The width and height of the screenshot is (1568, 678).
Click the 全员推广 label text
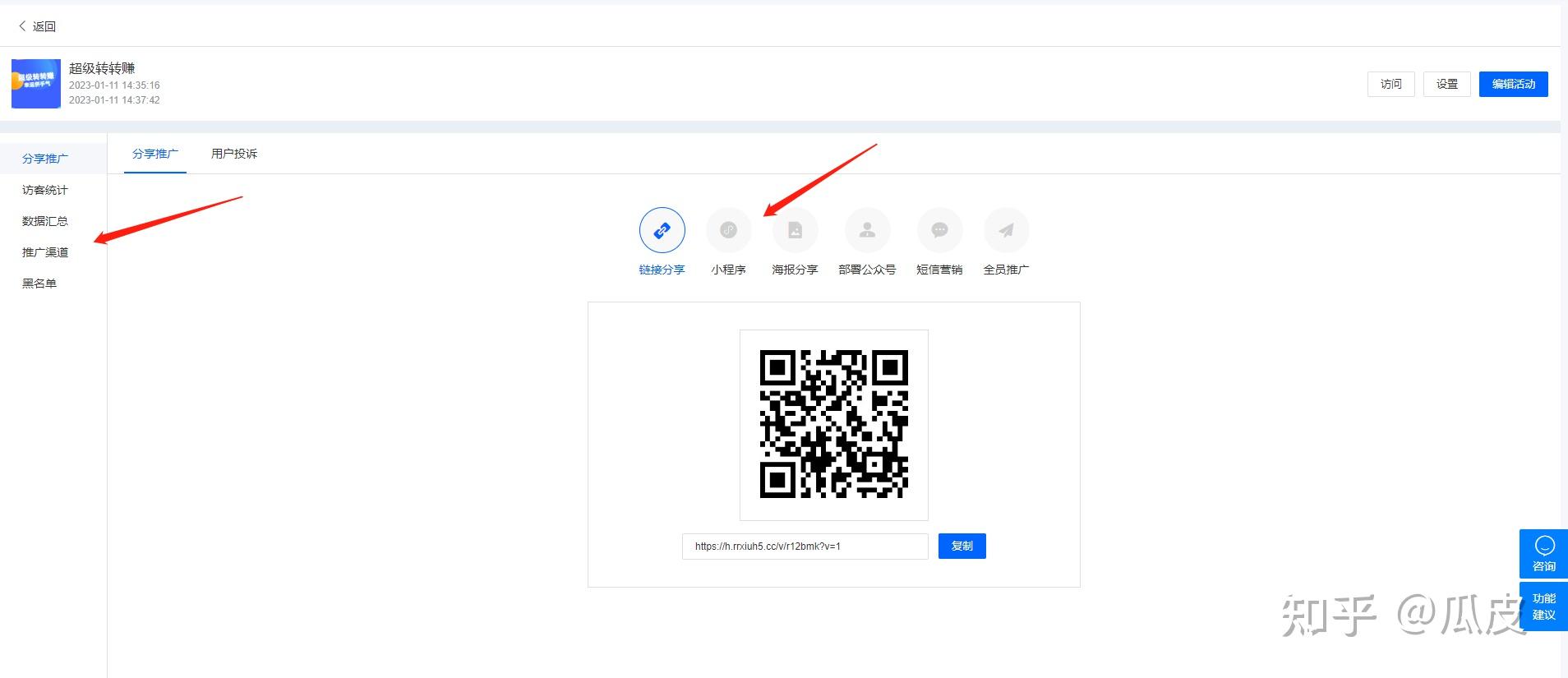point(1006,270)
